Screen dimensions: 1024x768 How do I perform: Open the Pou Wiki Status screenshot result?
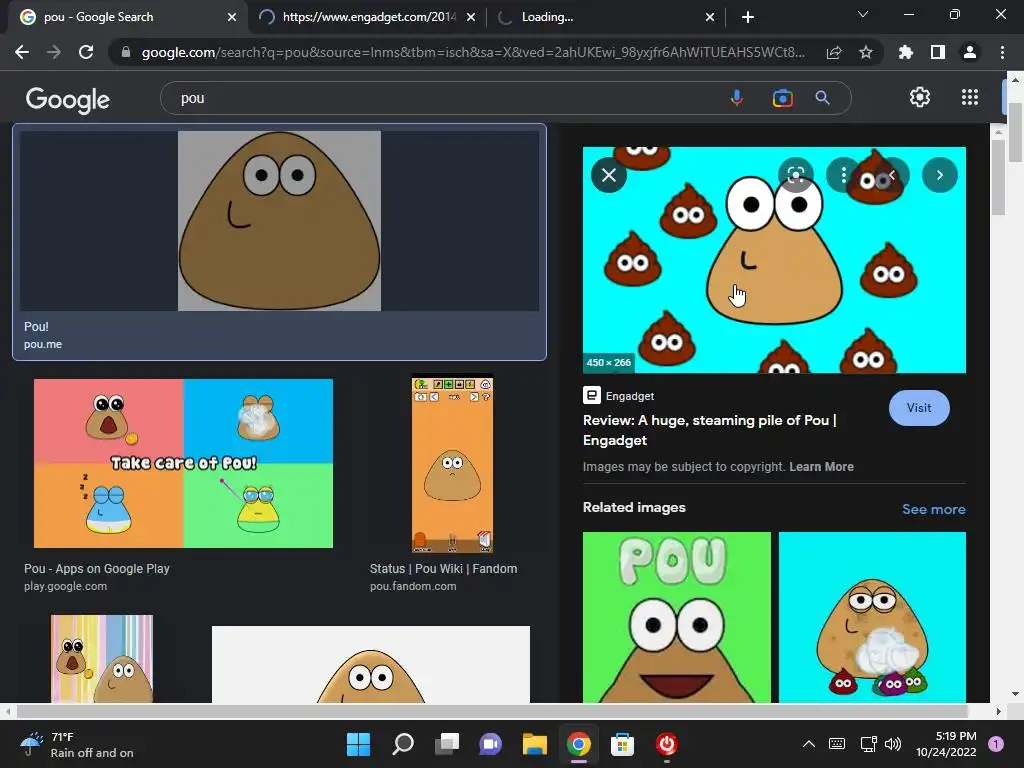click(452, 463)
